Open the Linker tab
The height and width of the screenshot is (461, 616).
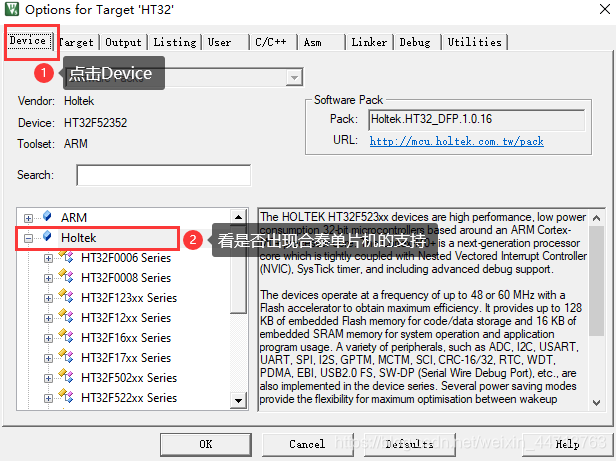click(369, 42)
